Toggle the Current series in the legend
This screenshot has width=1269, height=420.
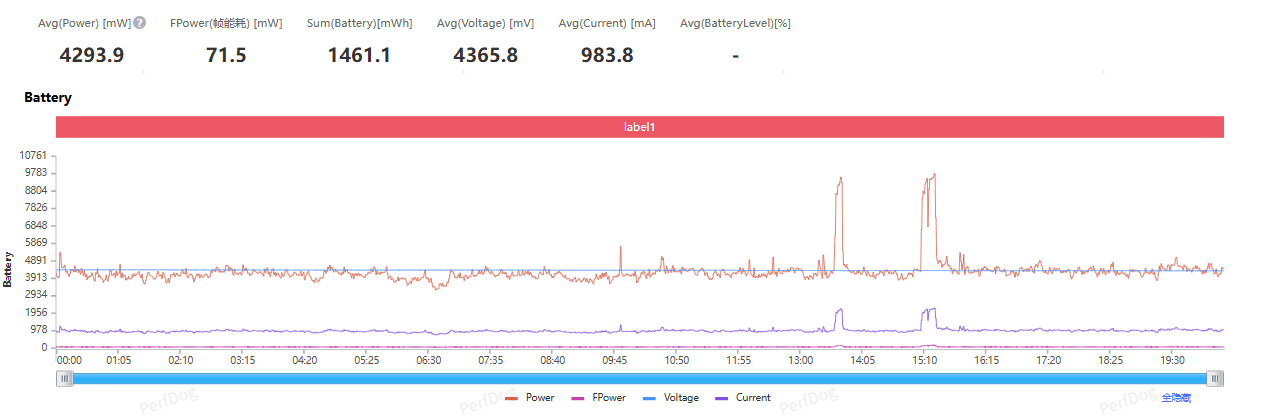click(743, 398)
